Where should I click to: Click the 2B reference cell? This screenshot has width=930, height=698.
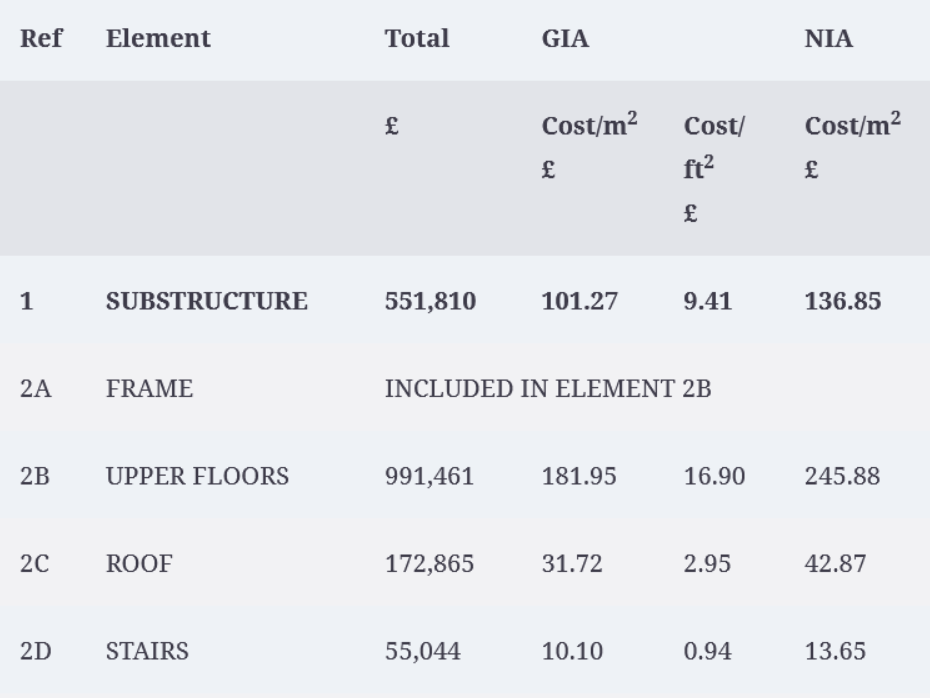point(35,476)
